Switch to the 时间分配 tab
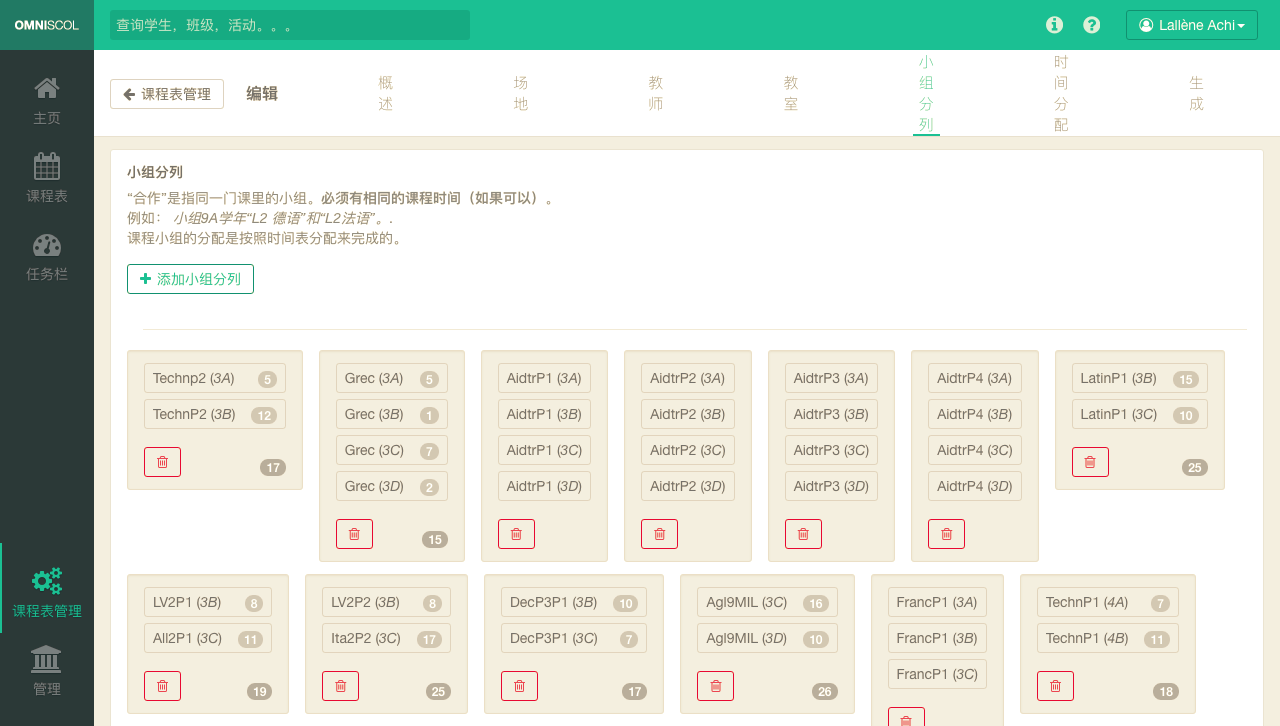This screenshot has height=726, width=1280. pos(1061,93)
